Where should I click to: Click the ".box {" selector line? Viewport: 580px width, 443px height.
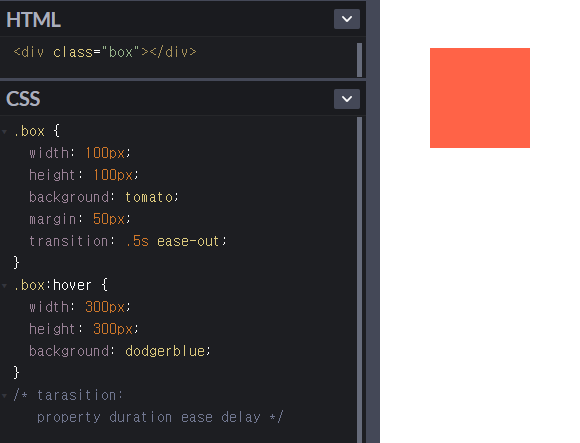(x=37, y=131)
